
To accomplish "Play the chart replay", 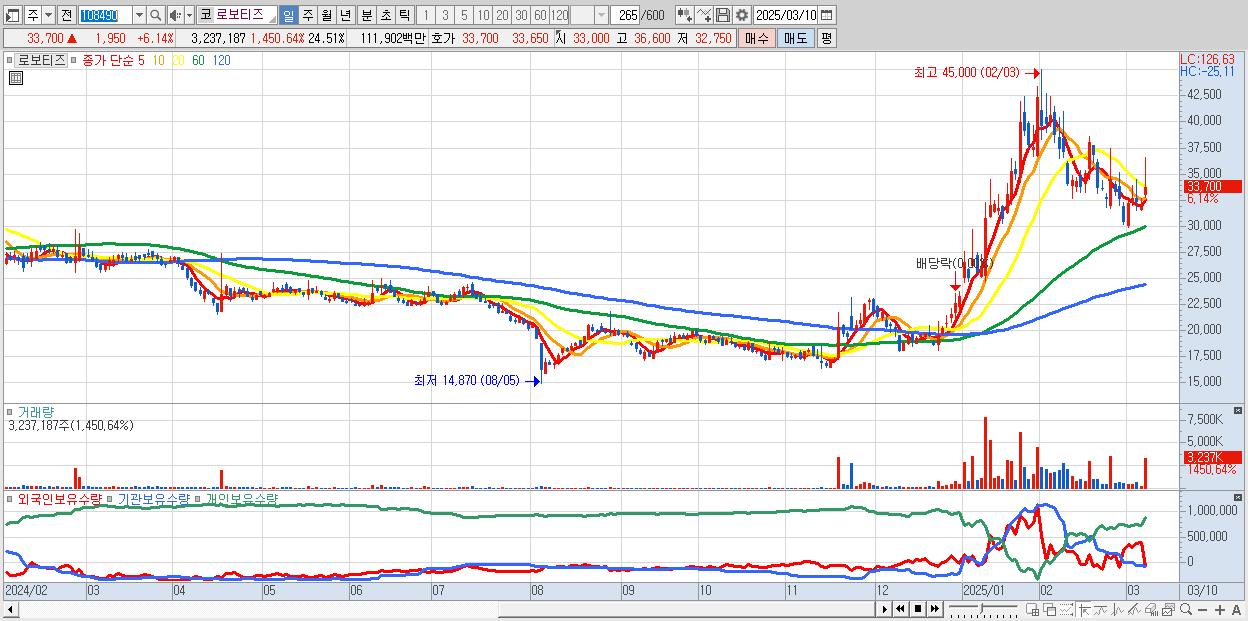I will [x=885, y=609].
